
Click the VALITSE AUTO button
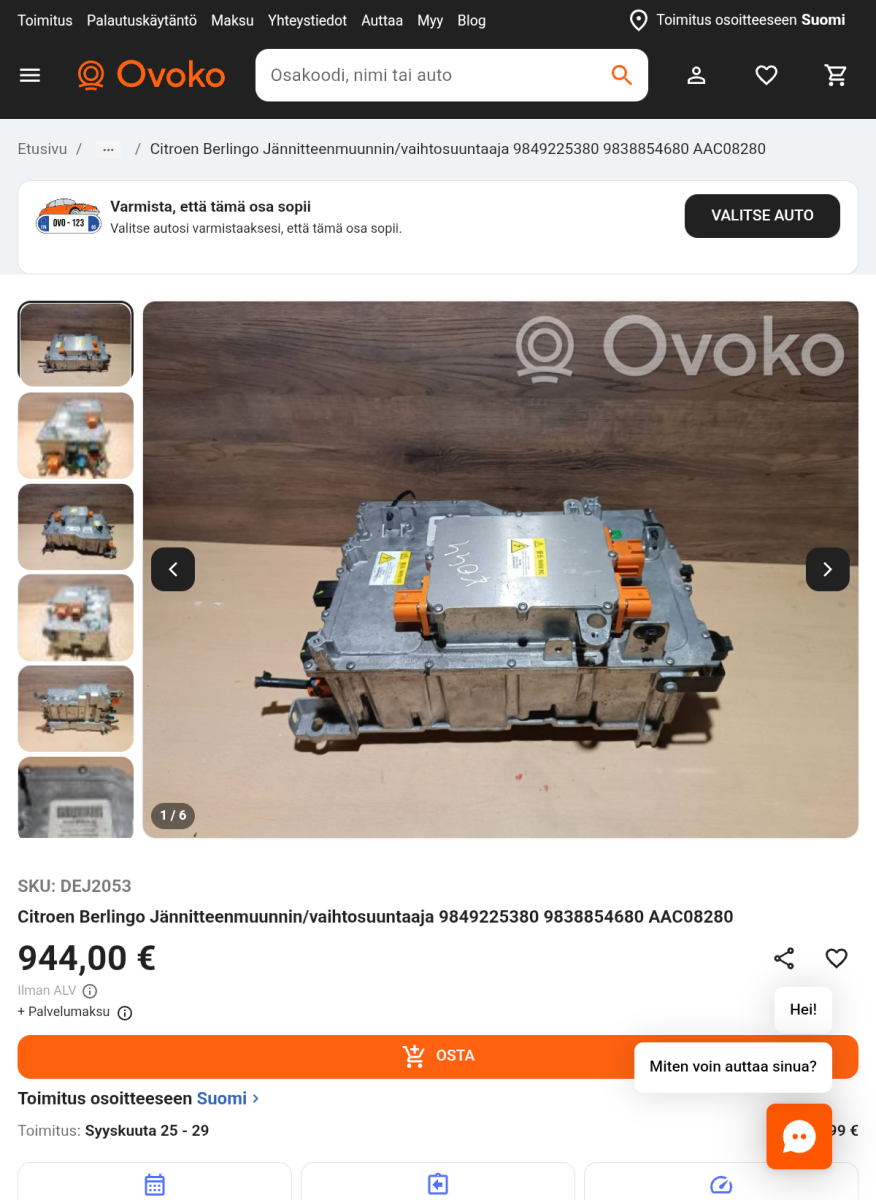pyautogui.click(x=762, y=216)
